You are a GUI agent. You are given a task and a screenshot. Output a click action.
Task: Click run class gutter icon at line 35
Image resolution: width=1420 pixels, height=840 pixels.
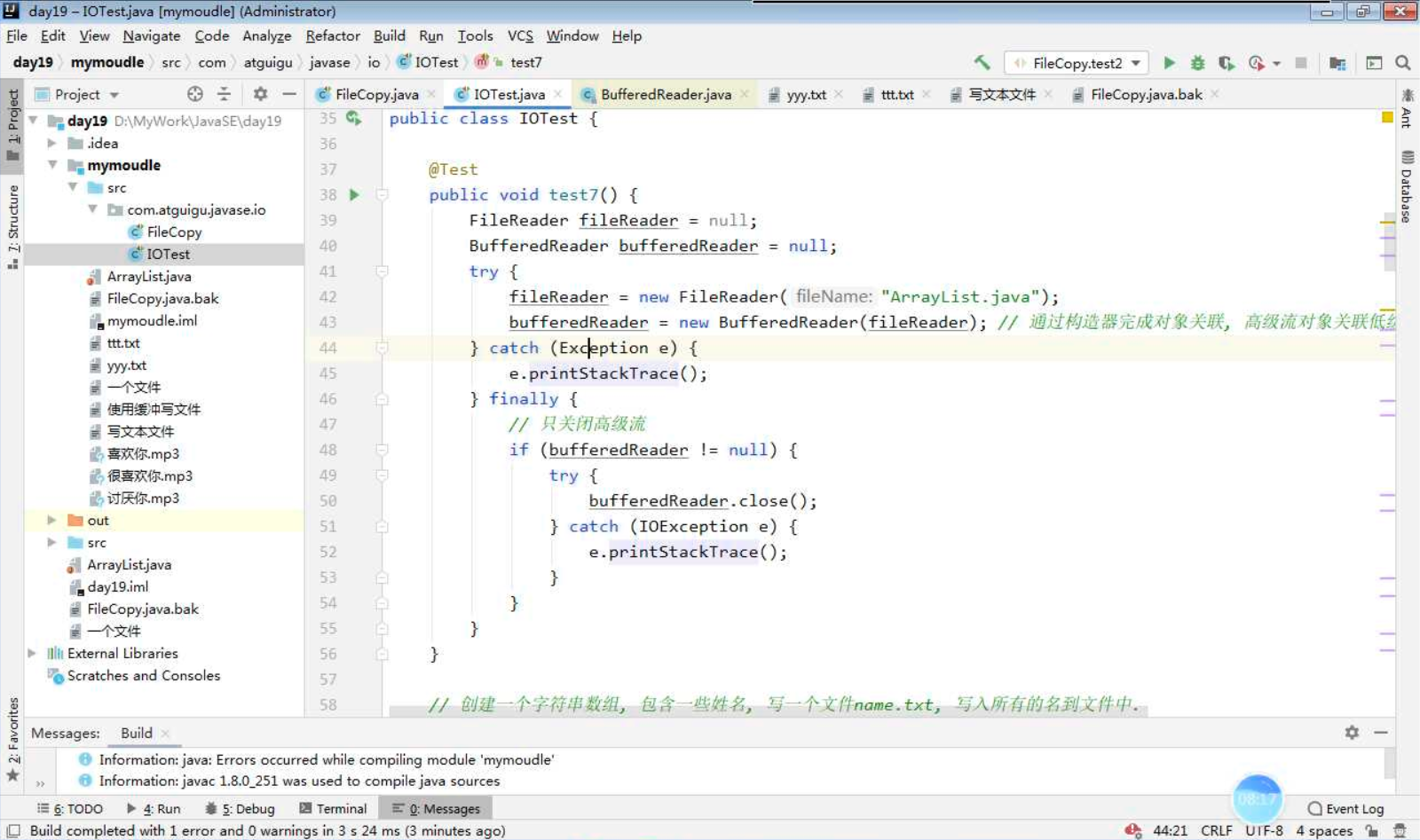354,118
